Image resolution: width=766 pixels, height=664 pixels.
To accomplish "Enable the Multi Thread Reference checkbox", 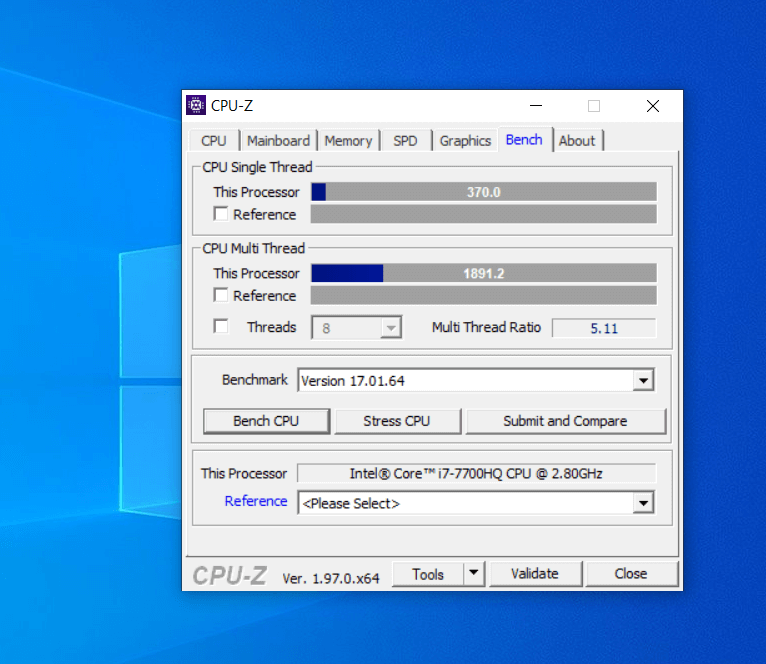I will pos(221,295).
